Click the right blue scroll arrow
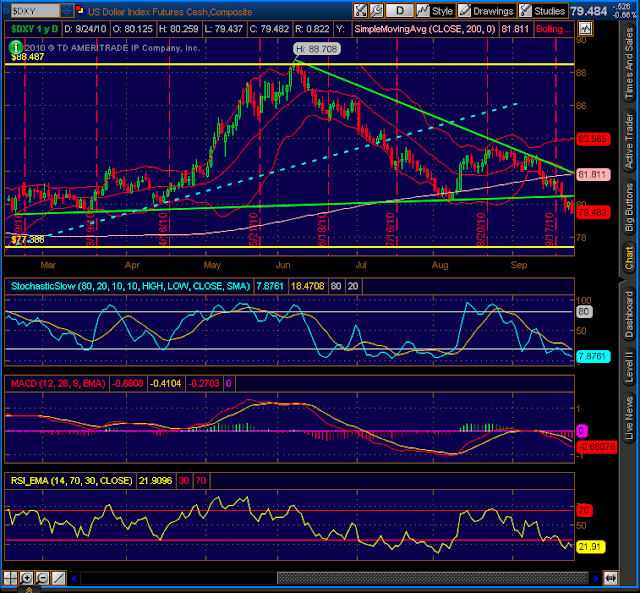This screenshot has width=640, height=593. click(x=596, y=578)
